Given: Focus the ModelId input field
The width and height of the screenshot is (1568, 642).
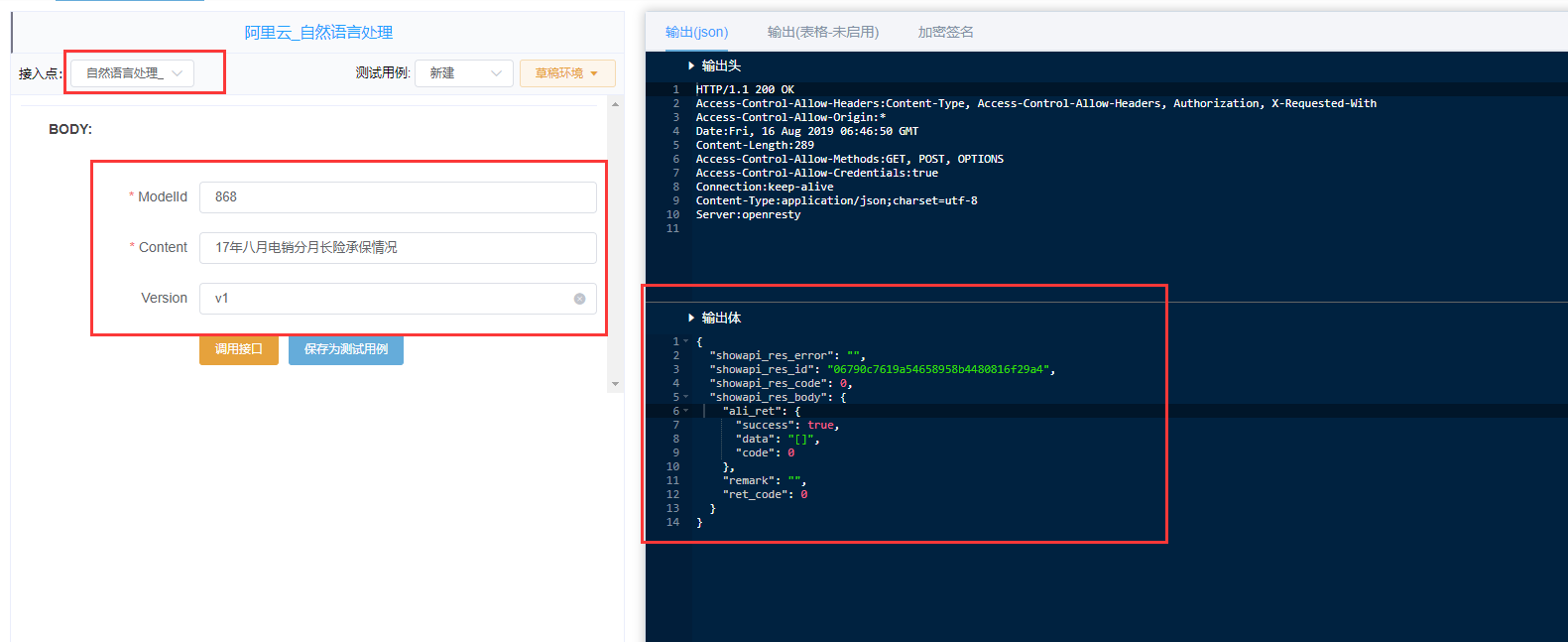Looking at the screenshot, I should [x=398, y=196].
